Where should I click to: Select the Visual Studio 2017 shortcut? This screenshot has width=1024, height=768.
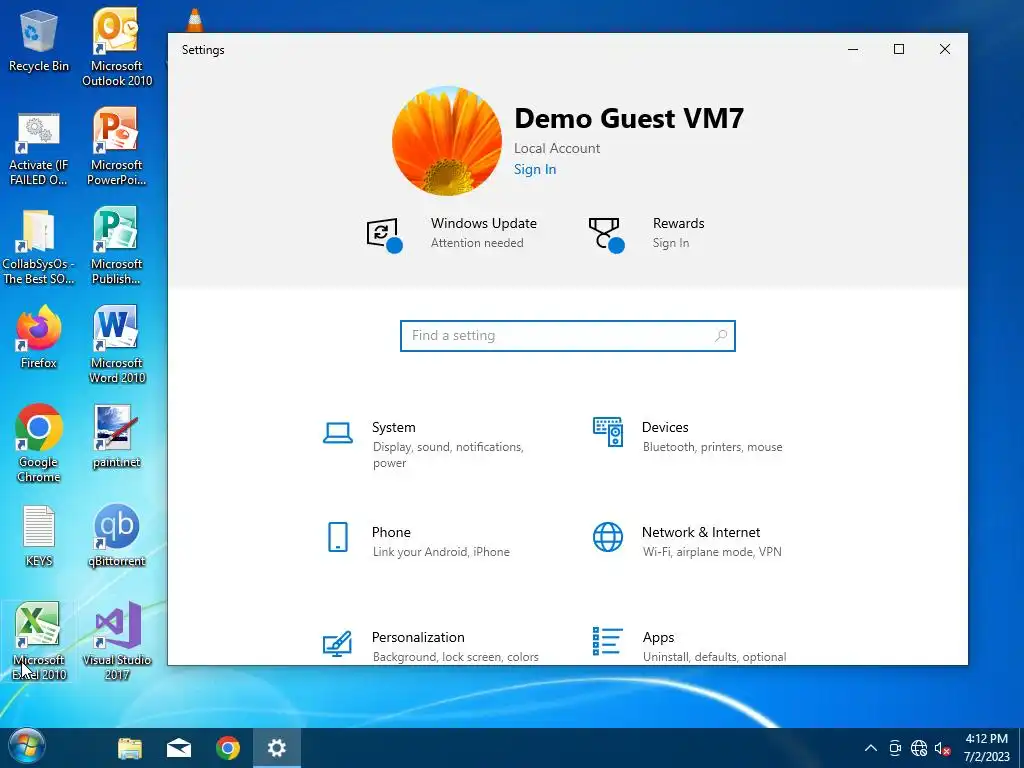tap(117, 641)
